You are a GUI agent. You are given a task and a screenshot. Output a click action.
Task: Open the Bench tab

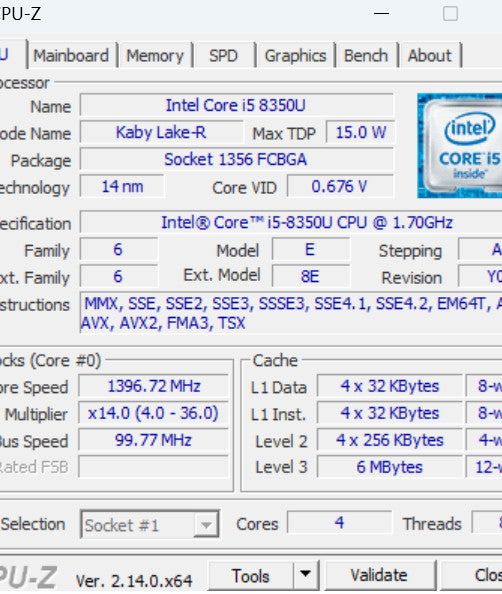[x=366, y=56]
